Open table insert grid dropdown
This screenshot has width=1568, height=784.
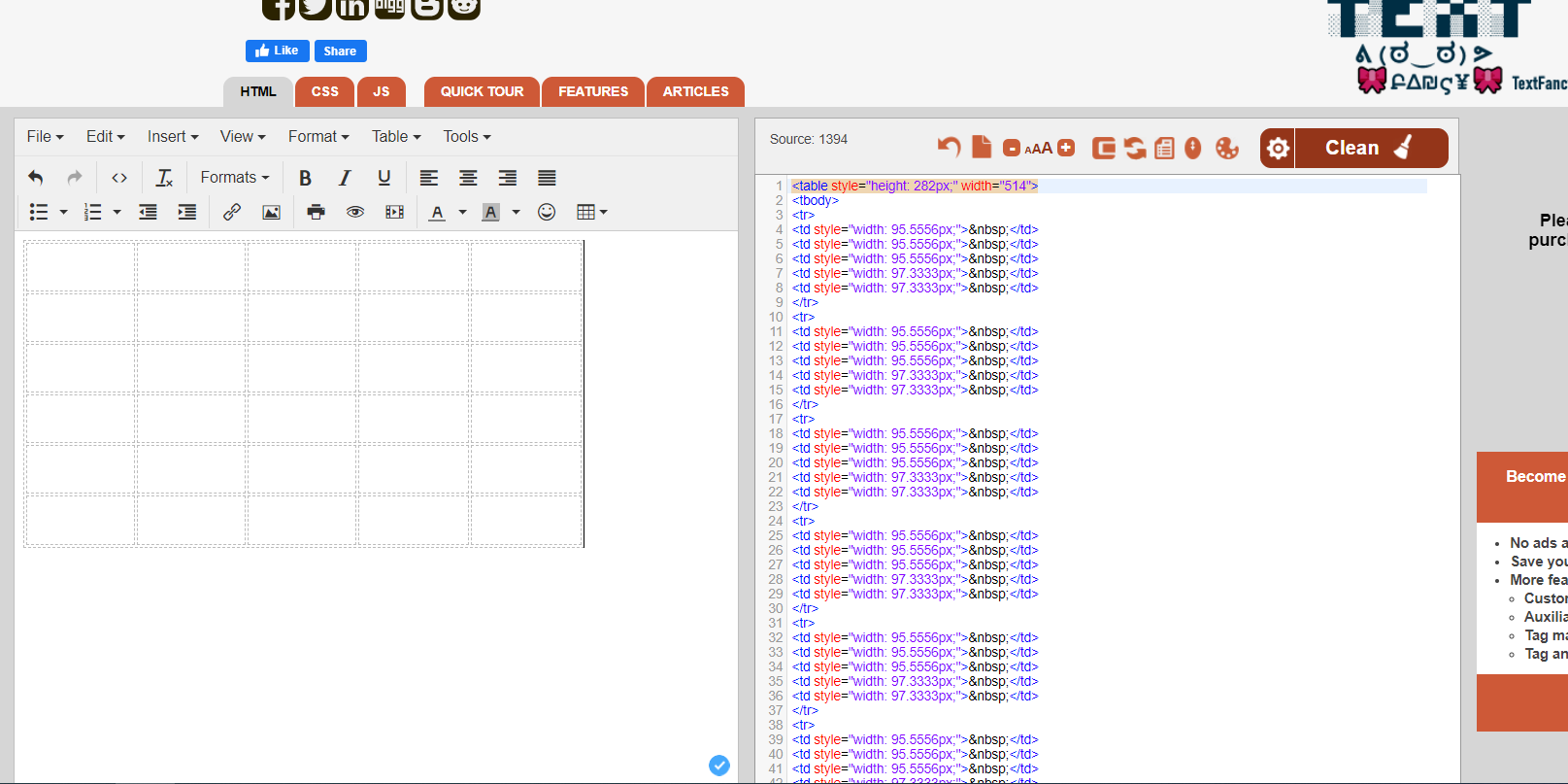[x=591, y=212]
